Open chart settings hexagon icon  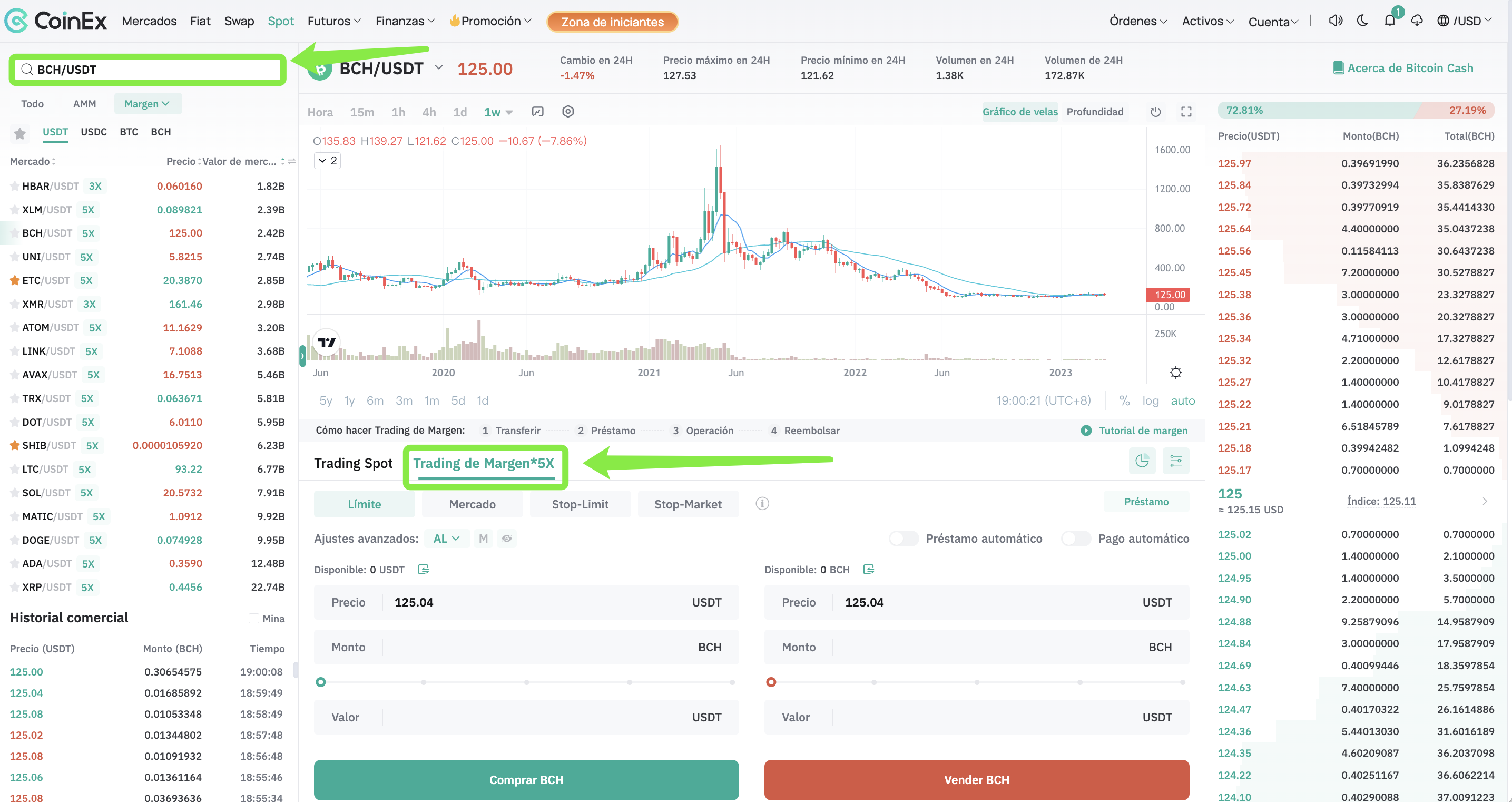pyautogui.click(x=567, y=112)
